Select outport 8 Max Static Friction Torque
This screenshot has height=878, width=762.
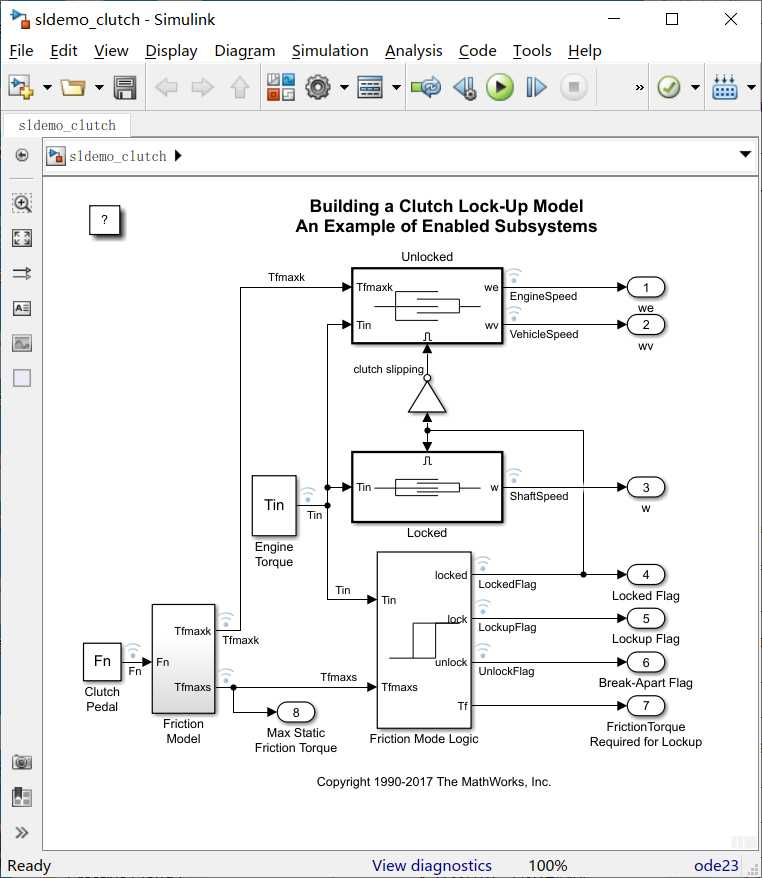tap(296, 712)
